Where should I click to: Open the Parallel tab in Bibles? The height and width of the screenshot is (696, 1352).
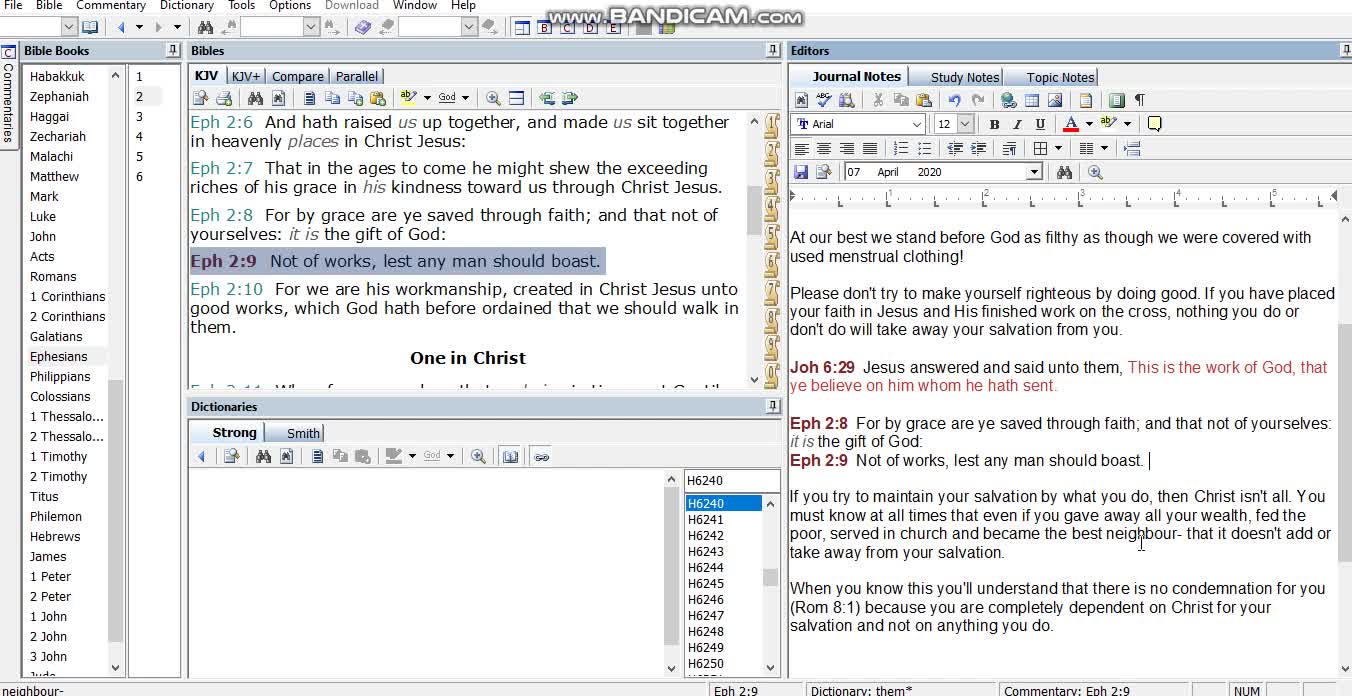click(357, 76)
